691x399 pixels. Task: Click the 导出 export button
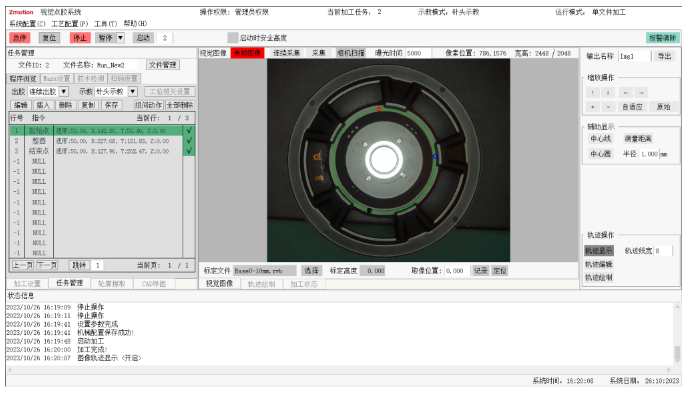tap(664, 56)
